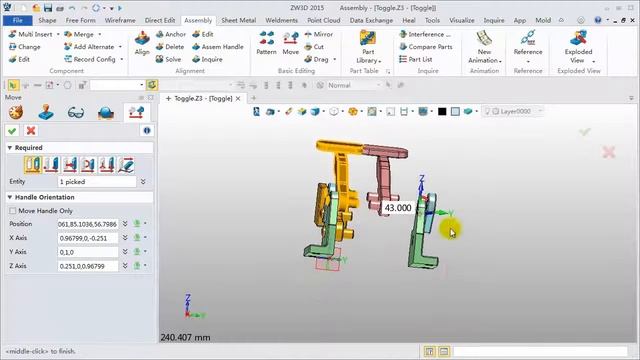Edit the X Axis value field
Viewport: 640px width, 360px height.
click(x=88, y=238)
